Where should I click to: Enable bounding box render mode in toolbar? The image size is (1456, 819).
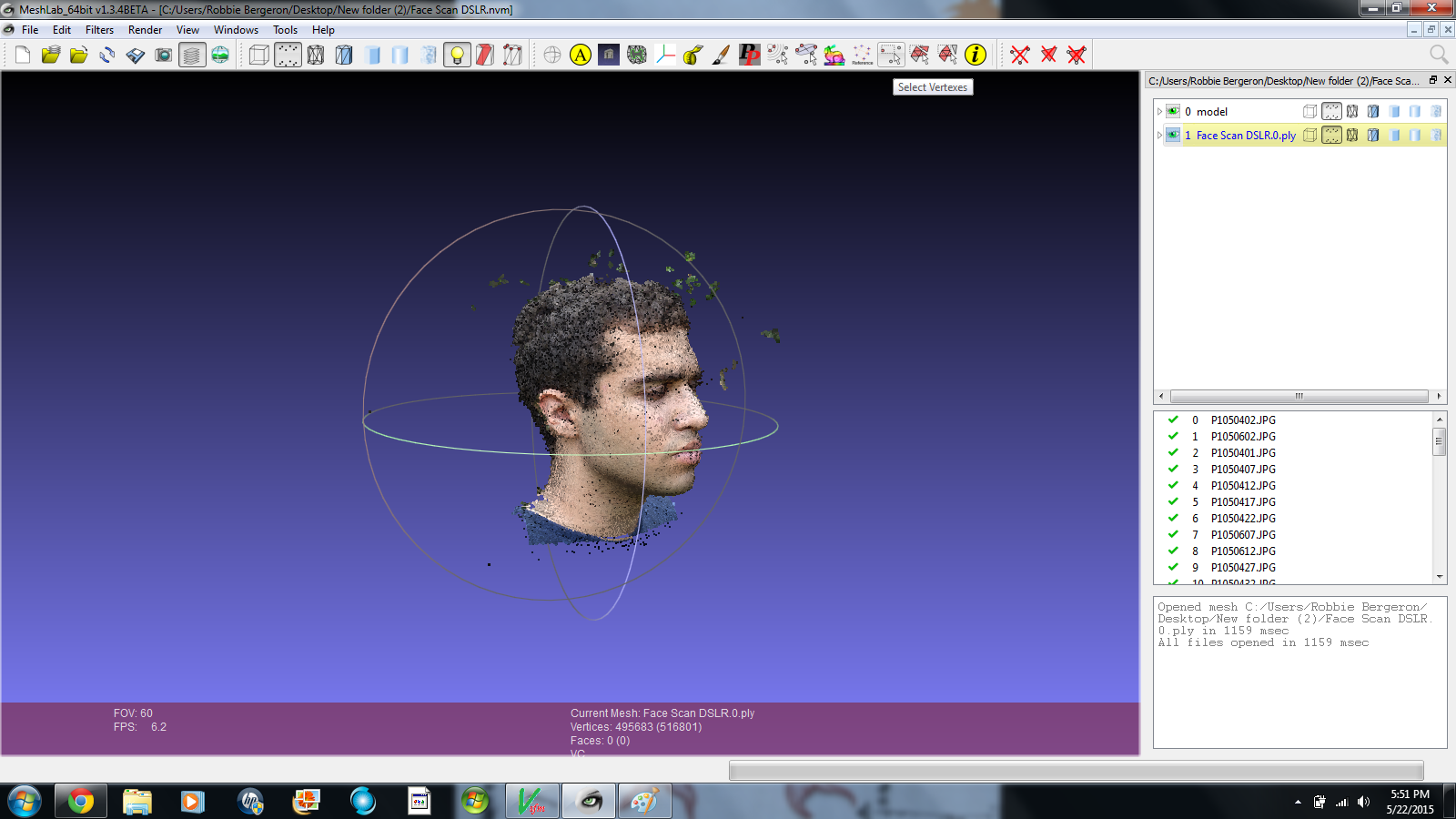pyautogui.click(x=259, y=55)
